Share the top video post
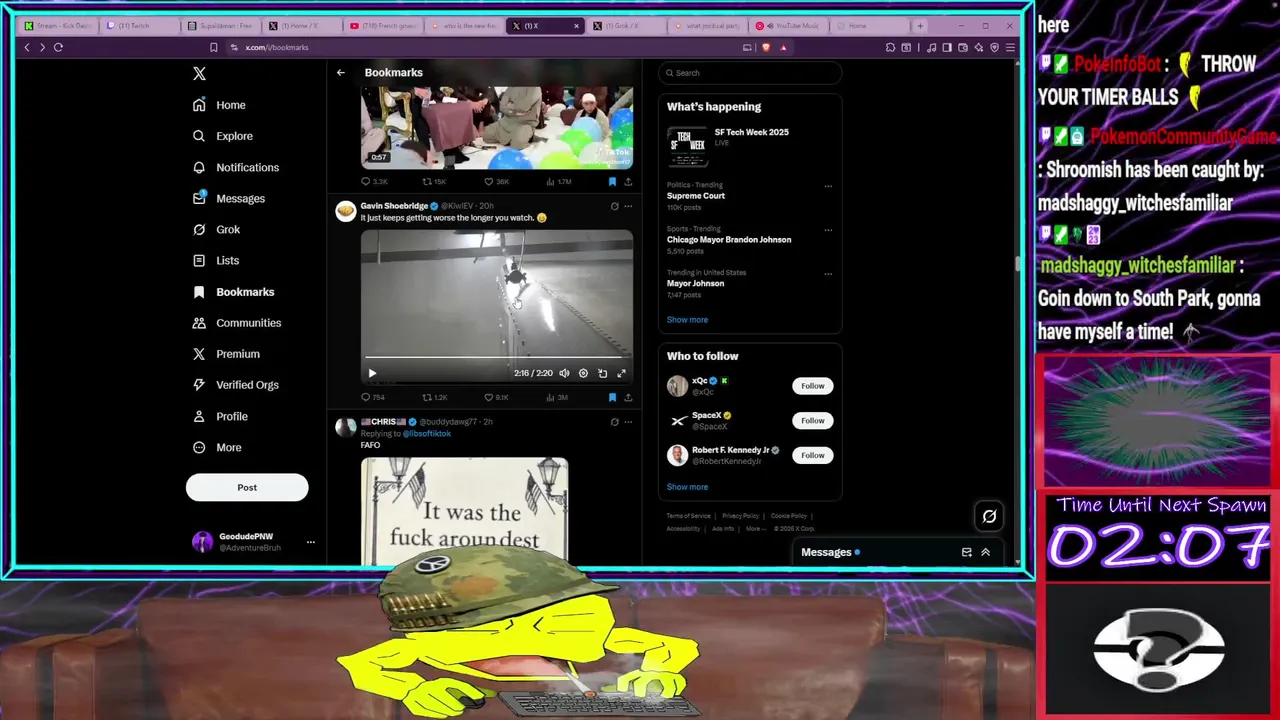Screen dimensions: 1280x720 tap(628, 182)
